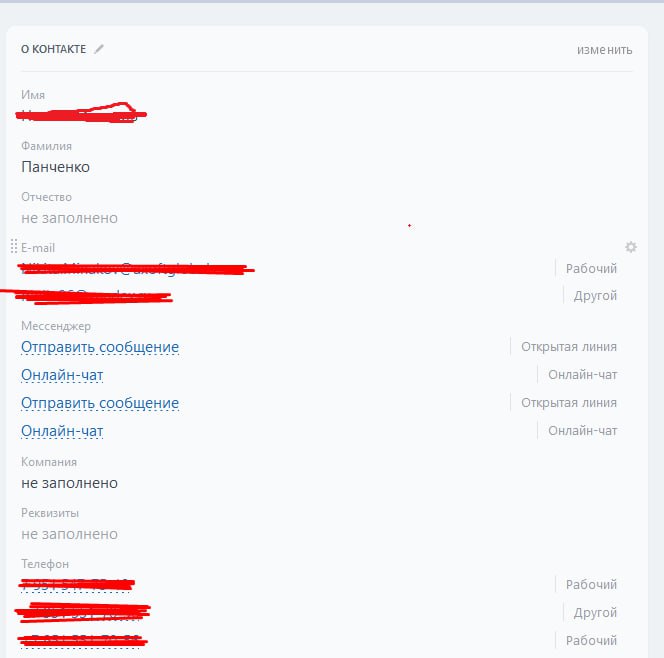Click the Рабочий label of first phone

tap(591, 584)
